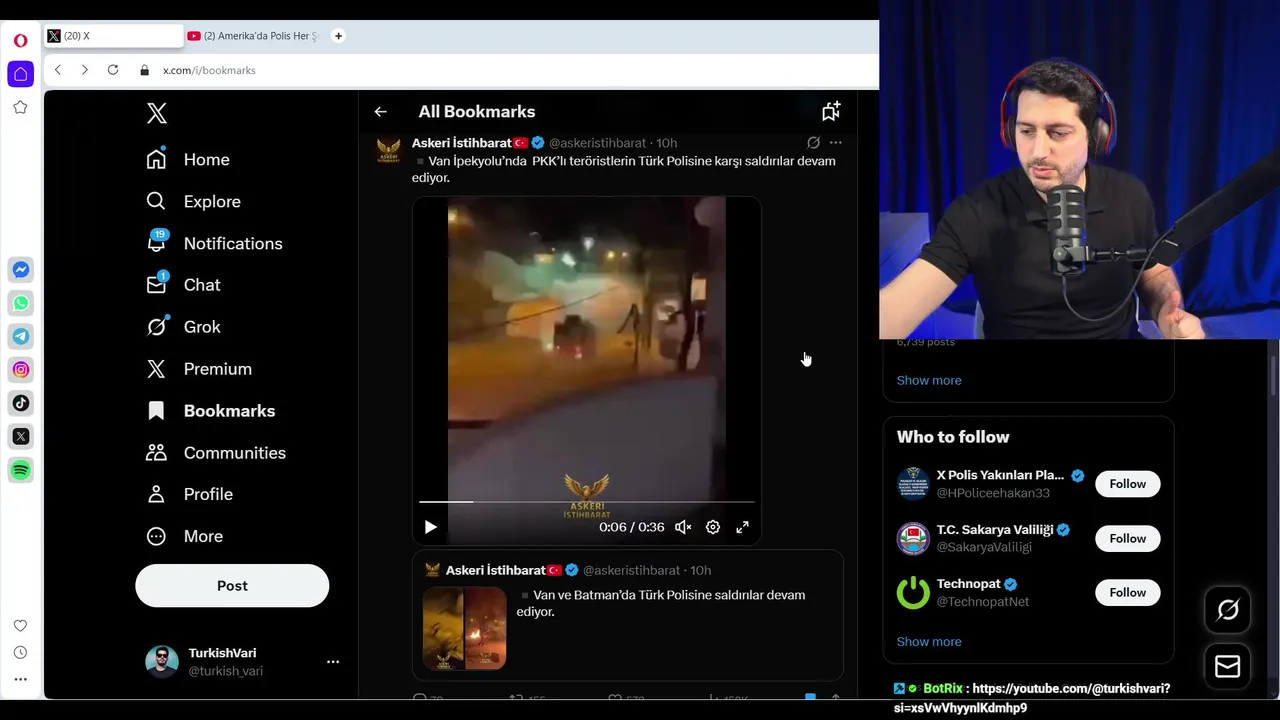The image size is (1280, 720).
Task: Open Bookmarks in X navigation
Action: pos(211,411)
